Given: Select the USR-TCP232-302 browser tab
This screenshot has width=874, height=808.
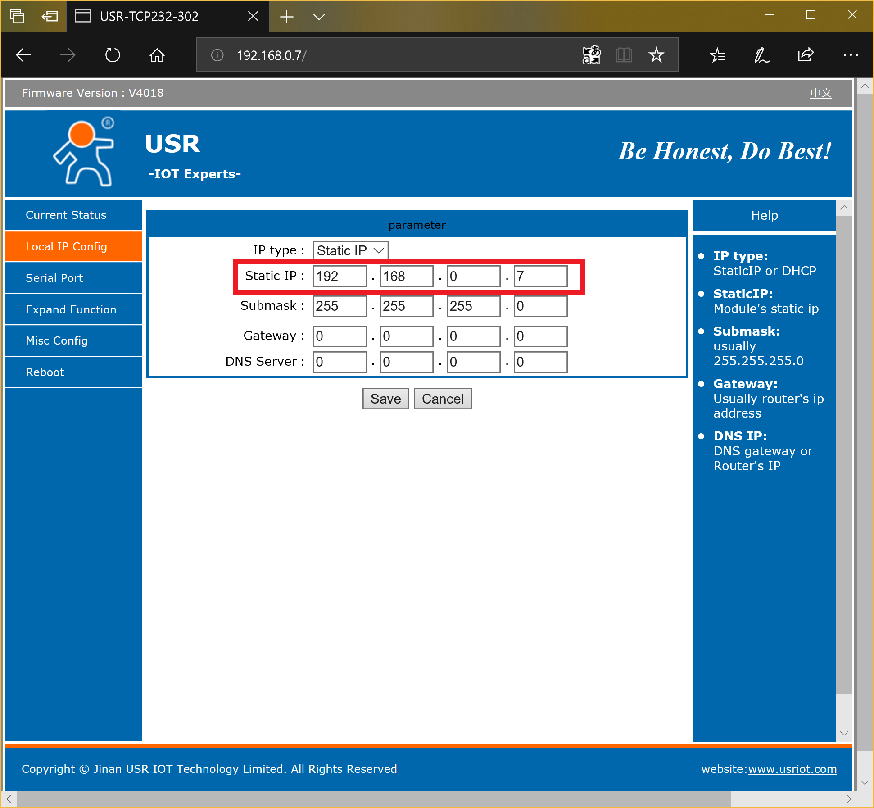Looking at the screenshot, I should [167, 16].
